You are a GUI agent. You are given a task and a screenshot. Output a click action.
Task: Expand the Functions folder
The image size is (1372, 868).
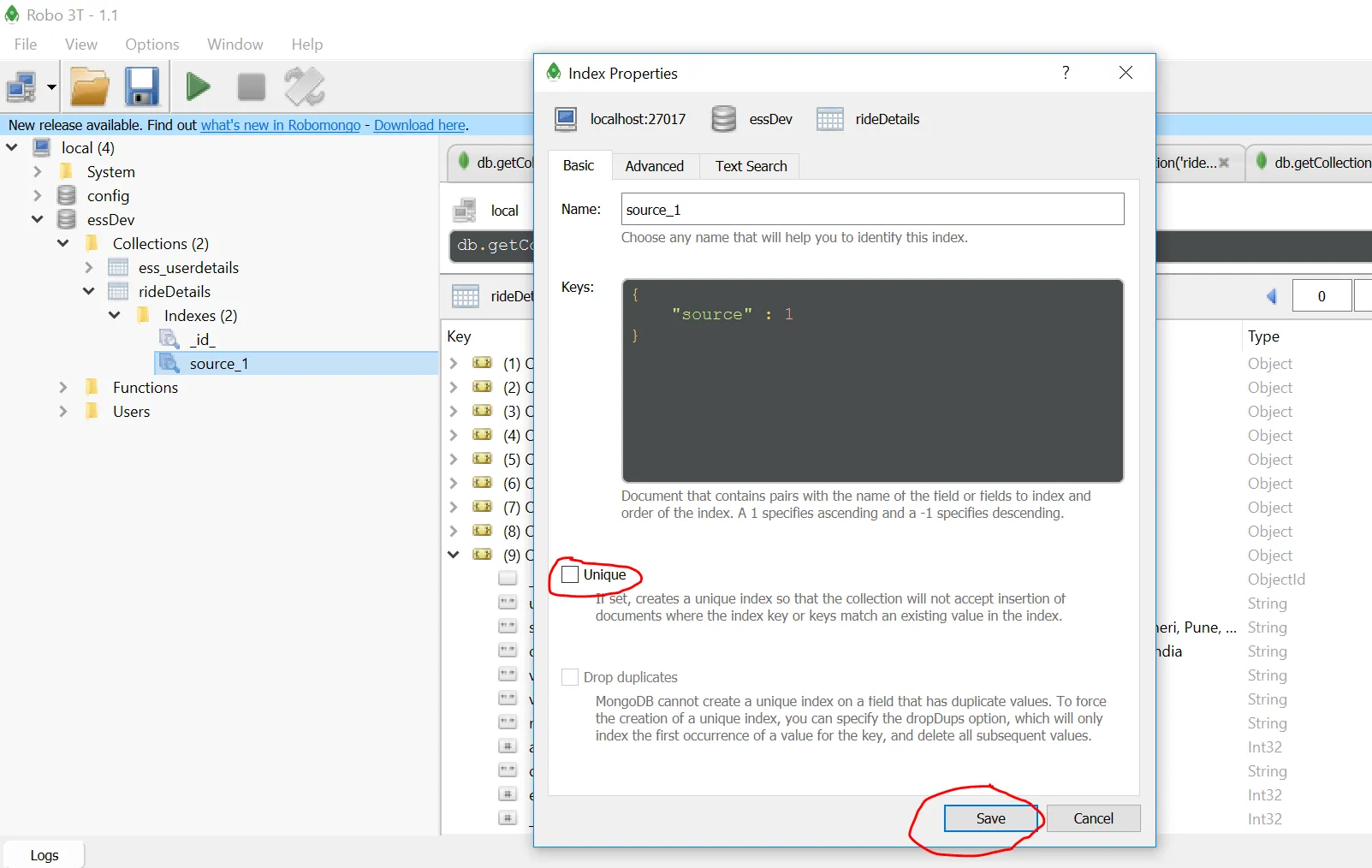(62, 387)
